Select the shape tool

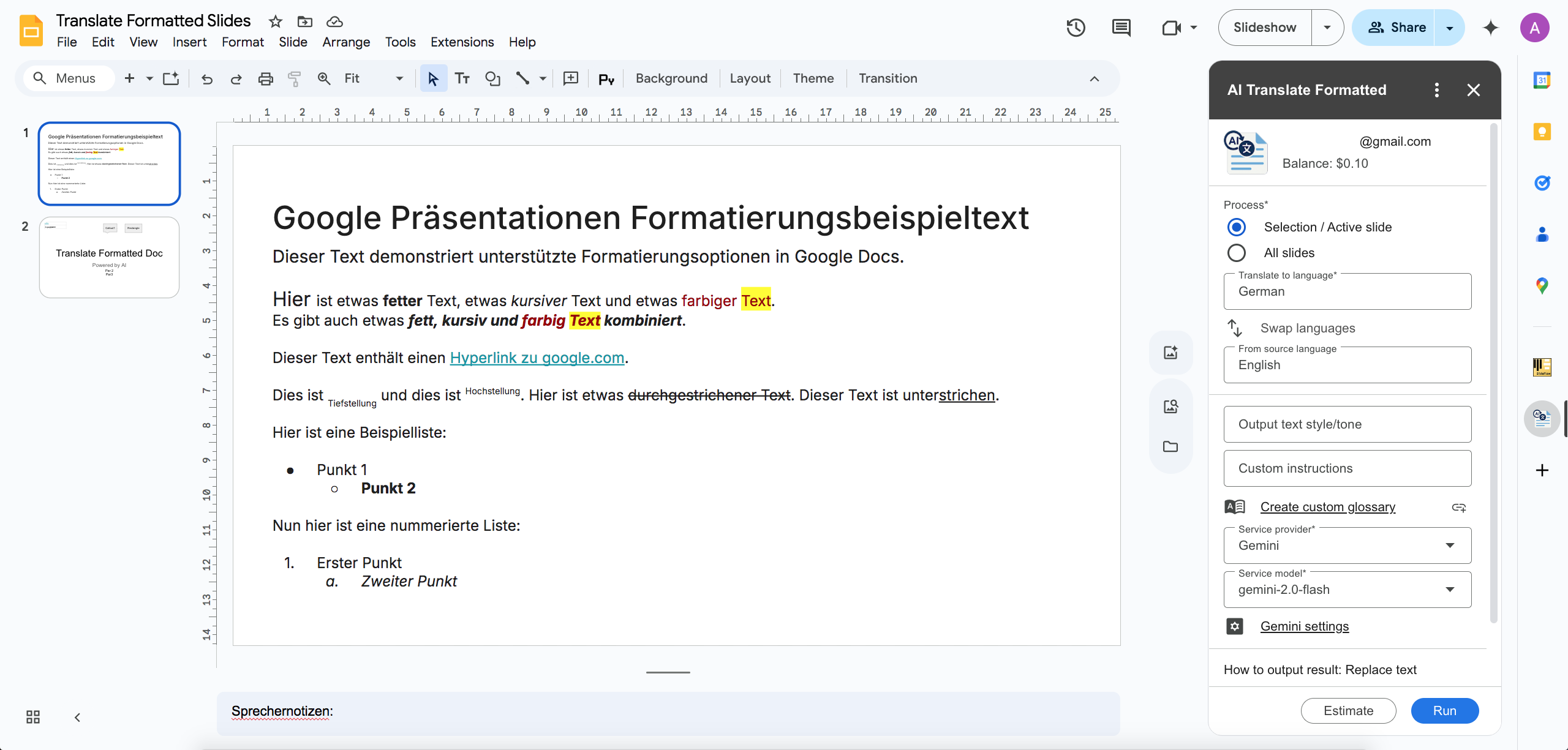pyautogui.click(x=492, y=78)
